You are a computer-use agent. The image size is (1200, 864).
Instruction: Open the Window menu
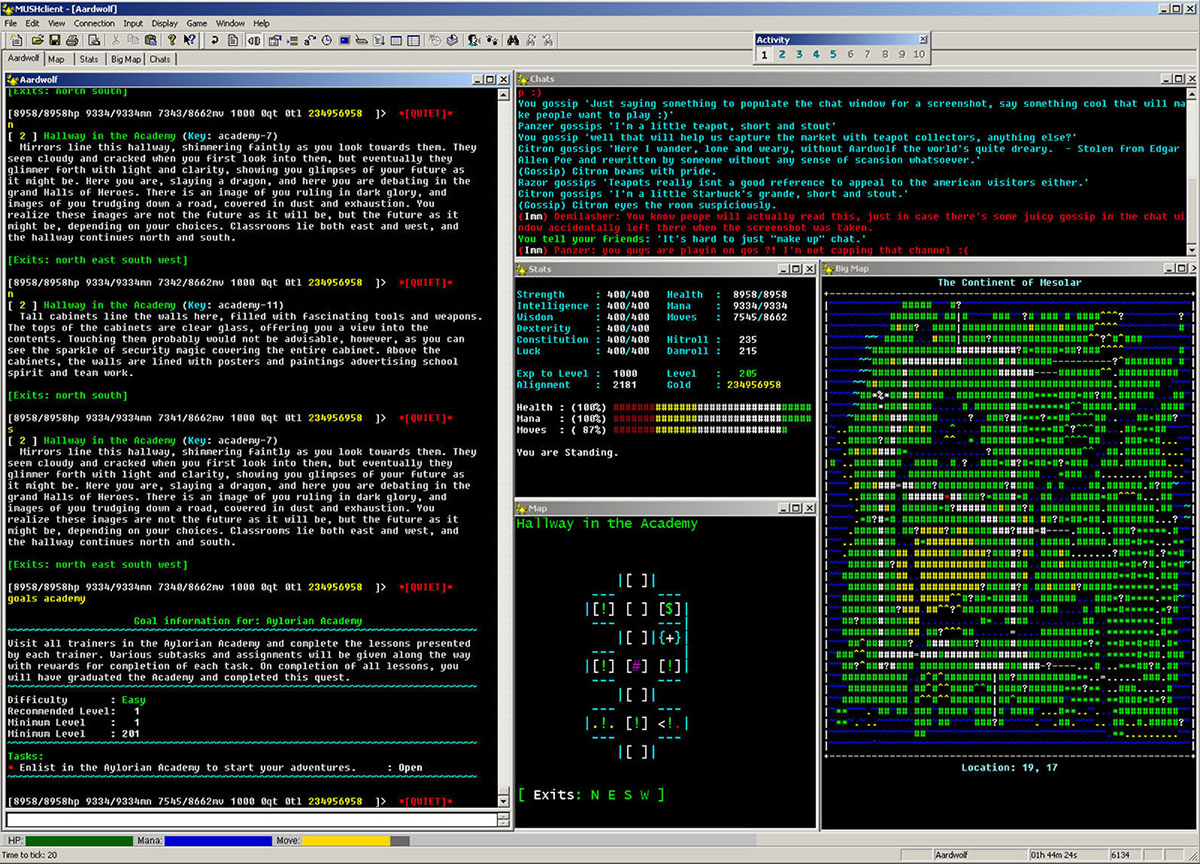pos(230,23)
